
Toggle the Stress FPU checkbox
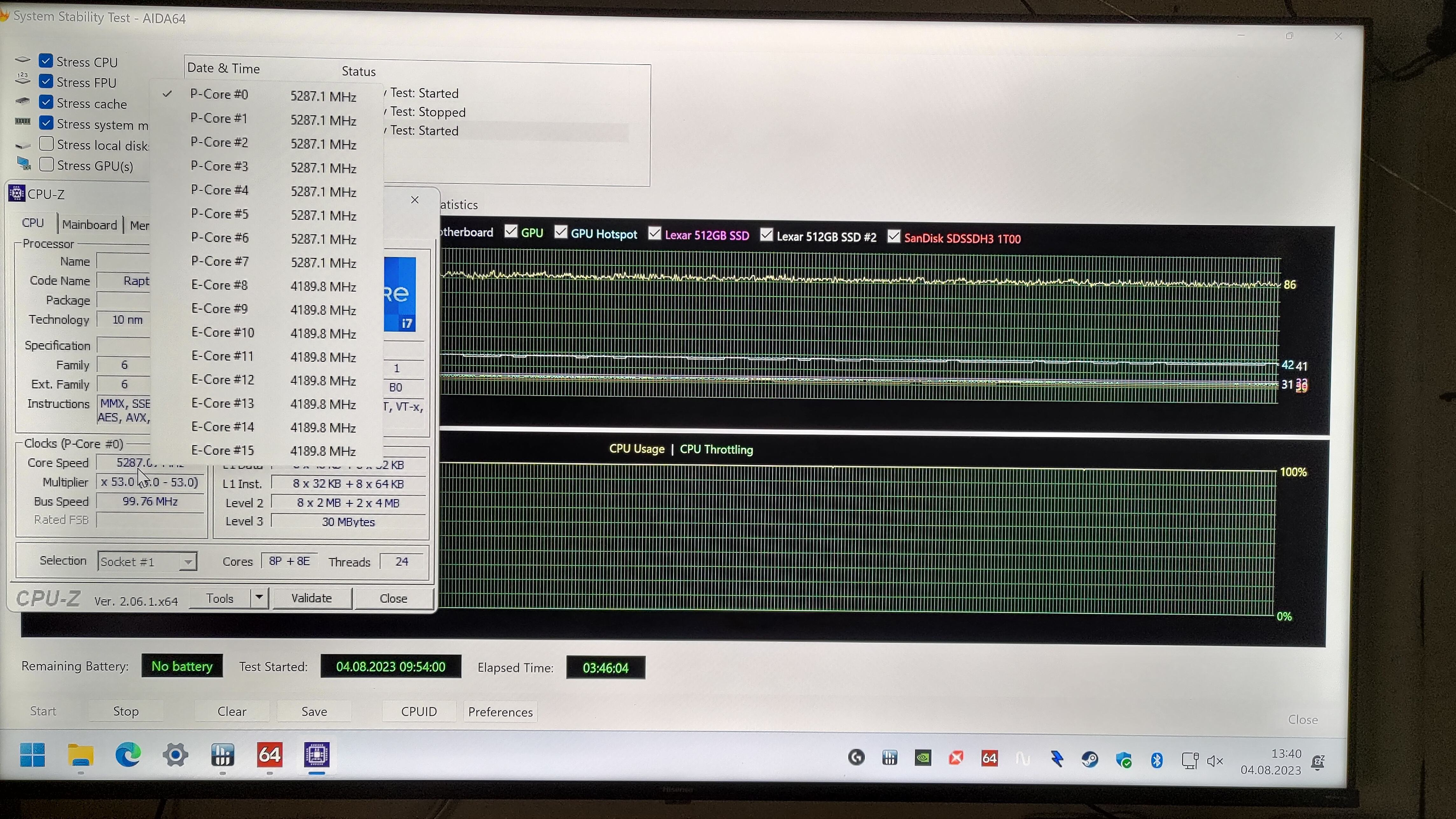click(46, 81)
